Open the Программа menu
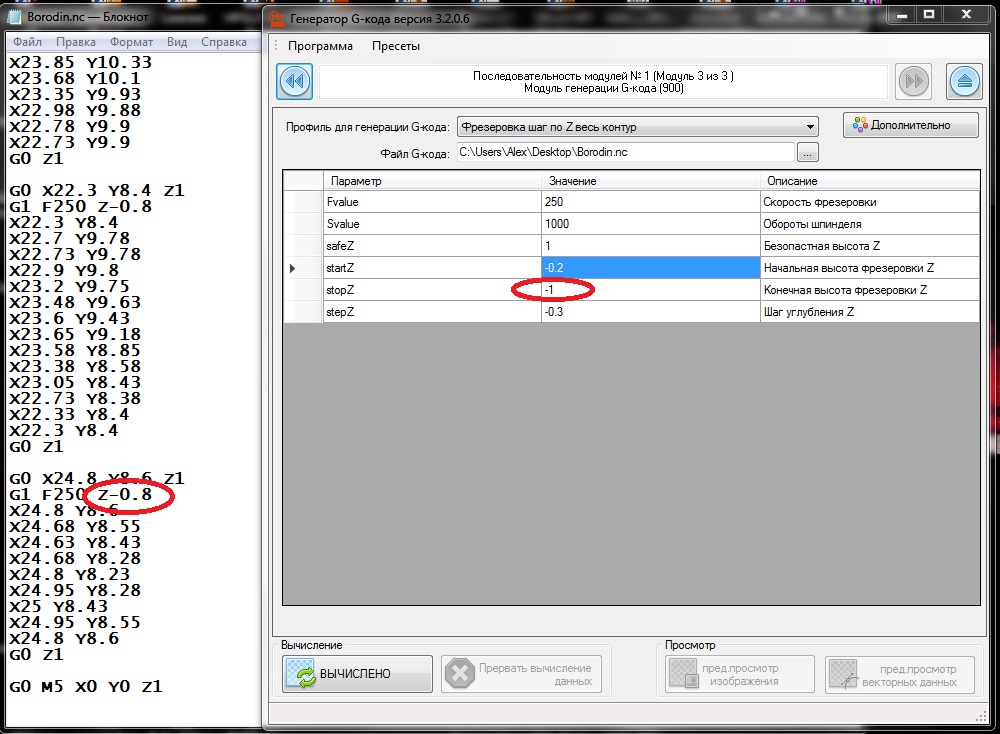The image size is (1000, 734). pos(320,46)
